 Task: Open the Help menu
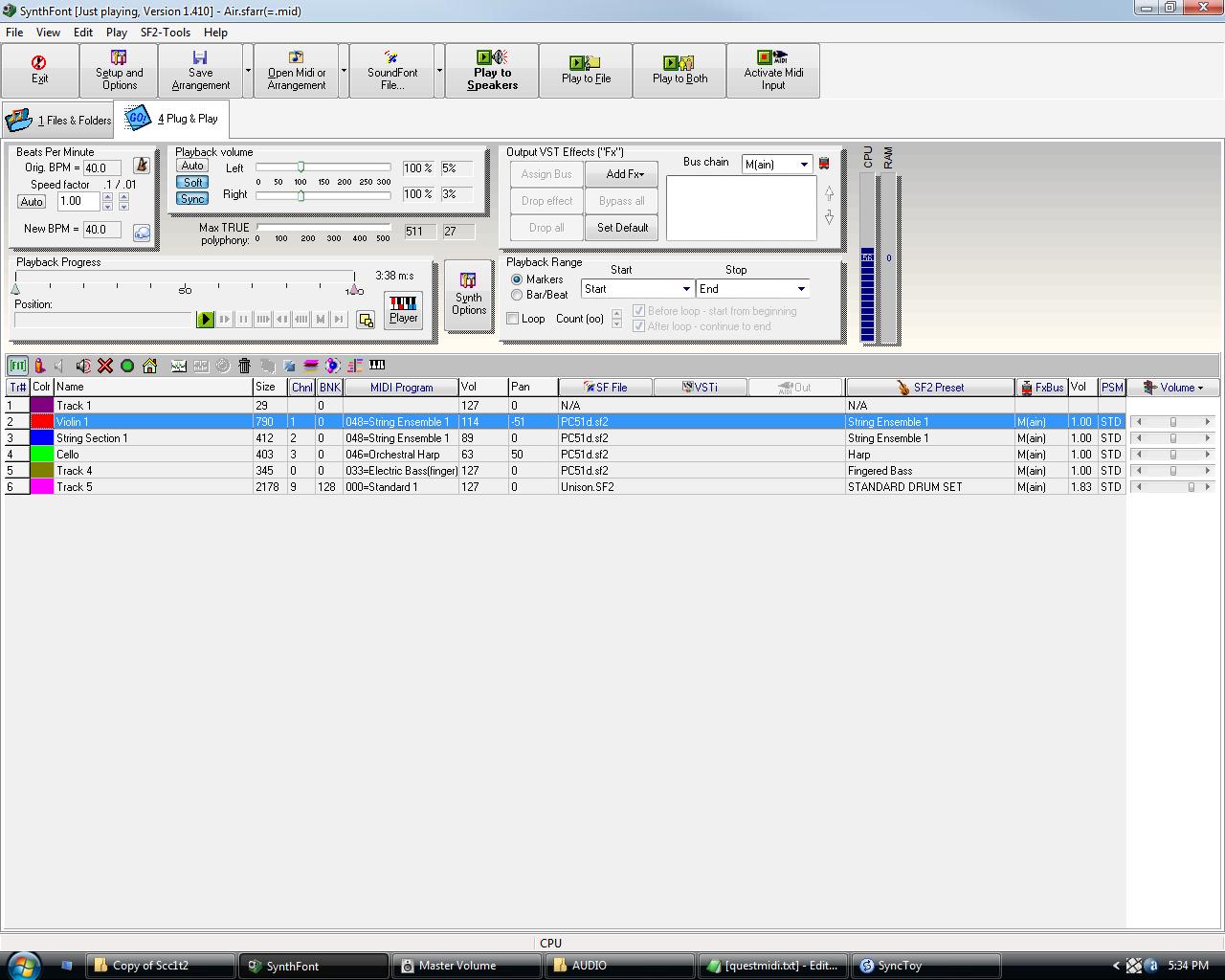pyautogui.click(x=215, y=33)
